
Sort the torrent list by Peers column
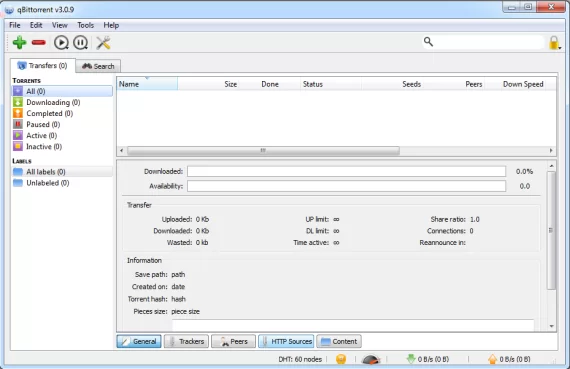click(454, 84)
